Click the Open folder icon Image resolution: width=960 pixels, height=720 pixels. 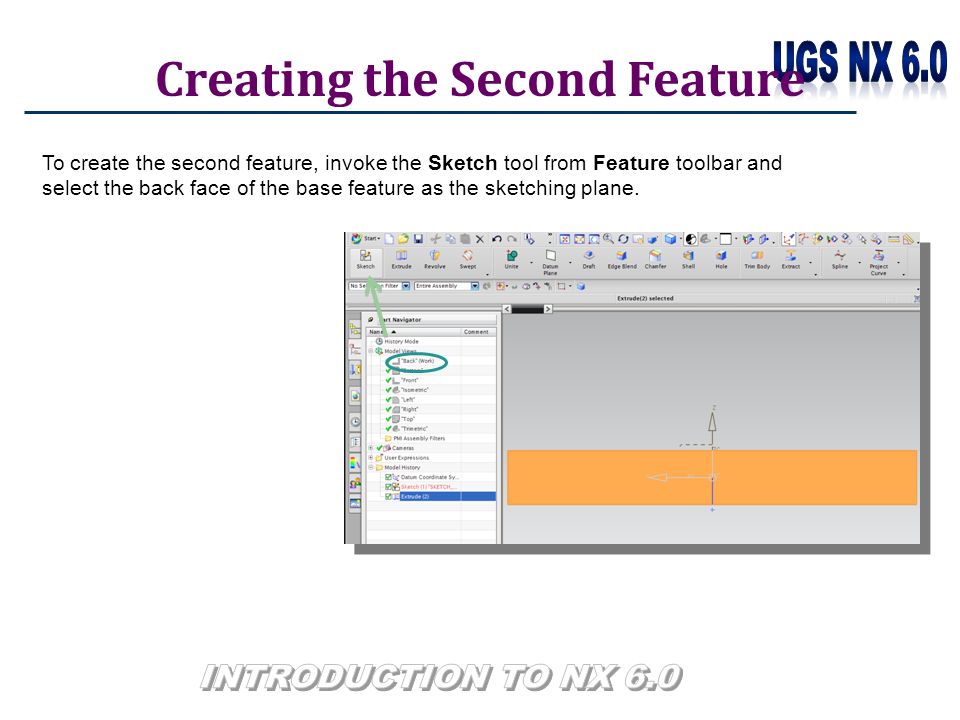[403, 239]
